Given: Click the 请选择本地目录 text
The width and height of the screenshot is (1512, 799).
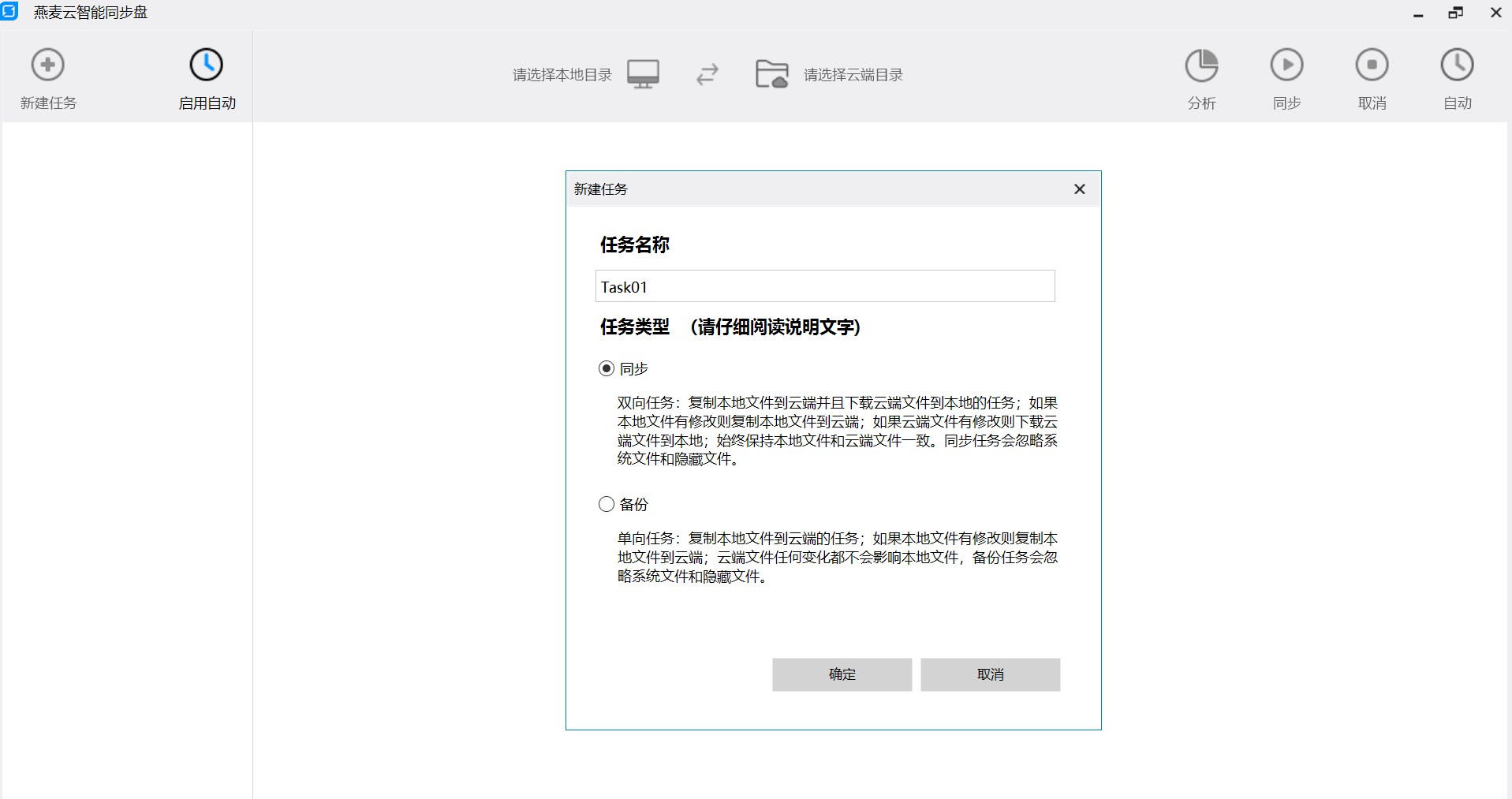Looking at the screenshot, I should pyautogui.click(x=562, y=75).
